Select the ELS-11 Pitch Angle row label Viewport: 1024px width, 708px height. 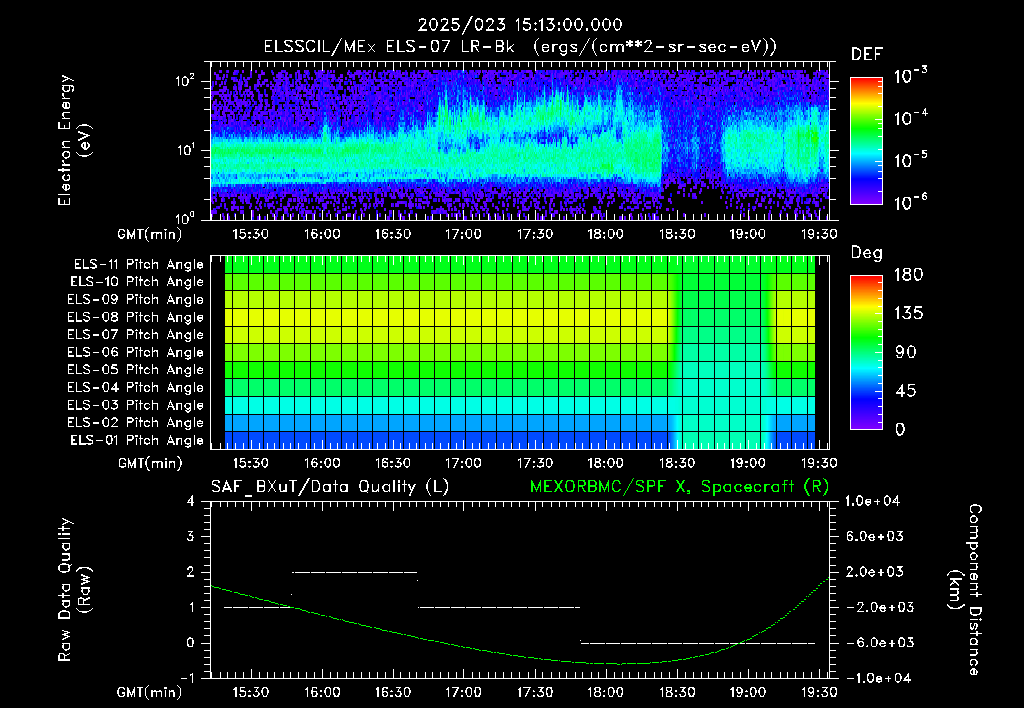(x=138, y=265)
